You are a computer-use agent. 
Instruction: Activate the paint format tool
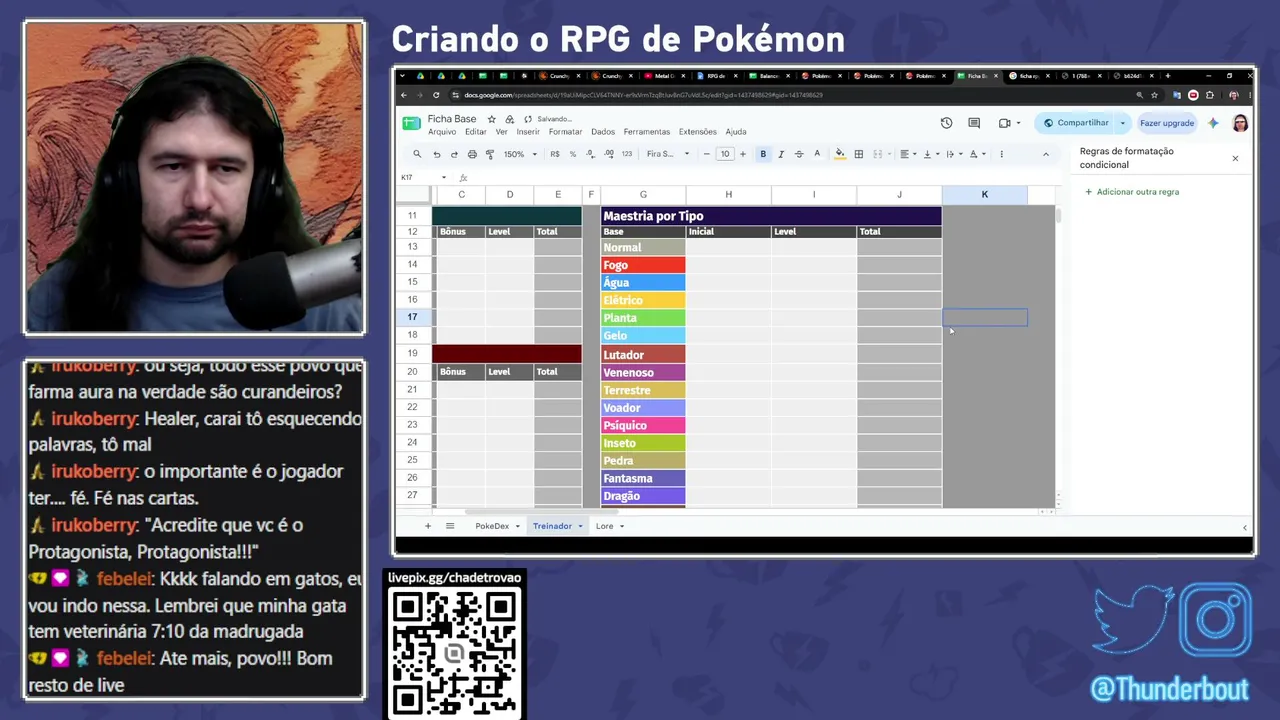click(490, 154)
